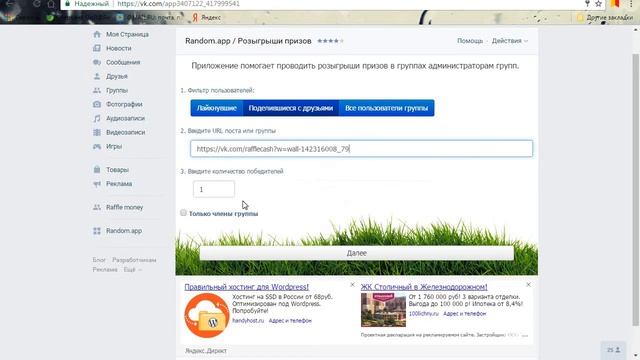Click the Разработчикам footer link
Viewport: 640px width, 360px height.
(x=134, y=260)
